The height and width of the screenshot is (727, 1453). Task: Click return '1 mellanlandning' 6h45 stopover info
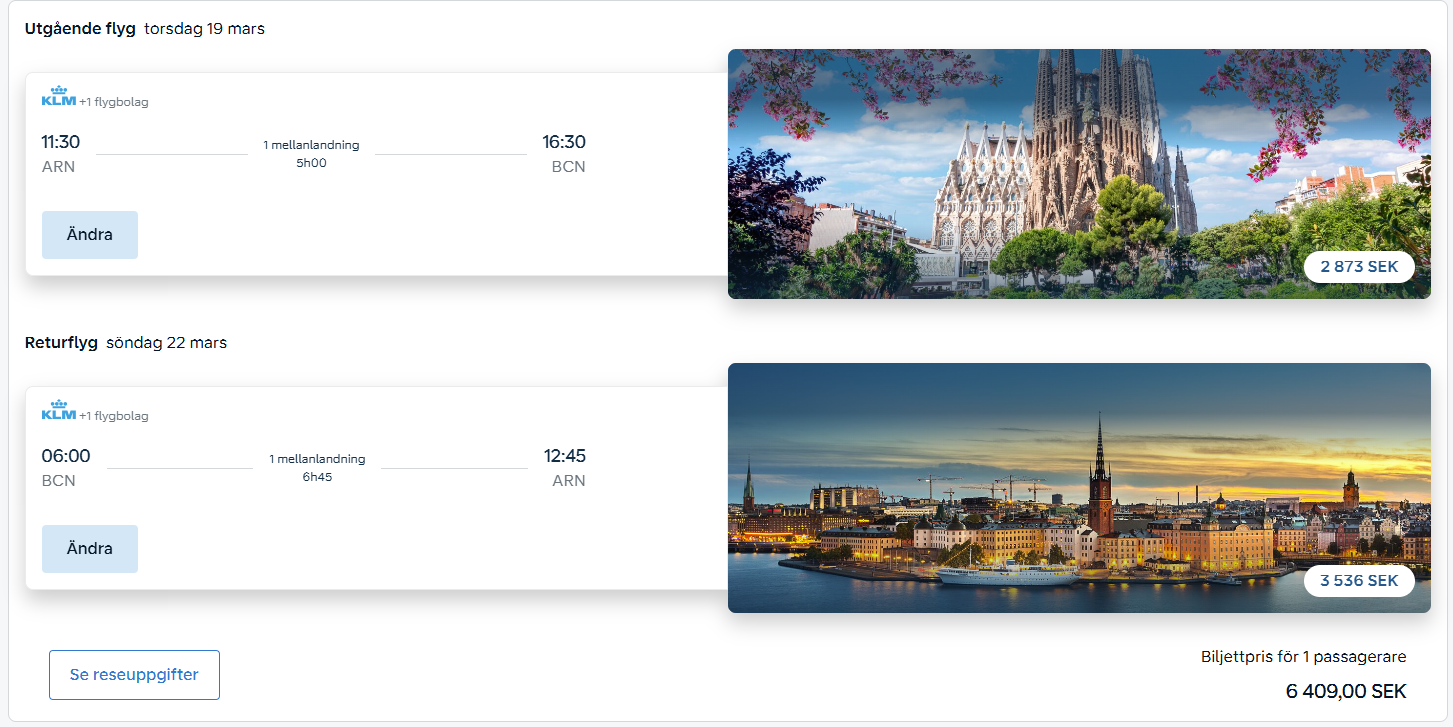pyautogui.click(x=317, y=467)
